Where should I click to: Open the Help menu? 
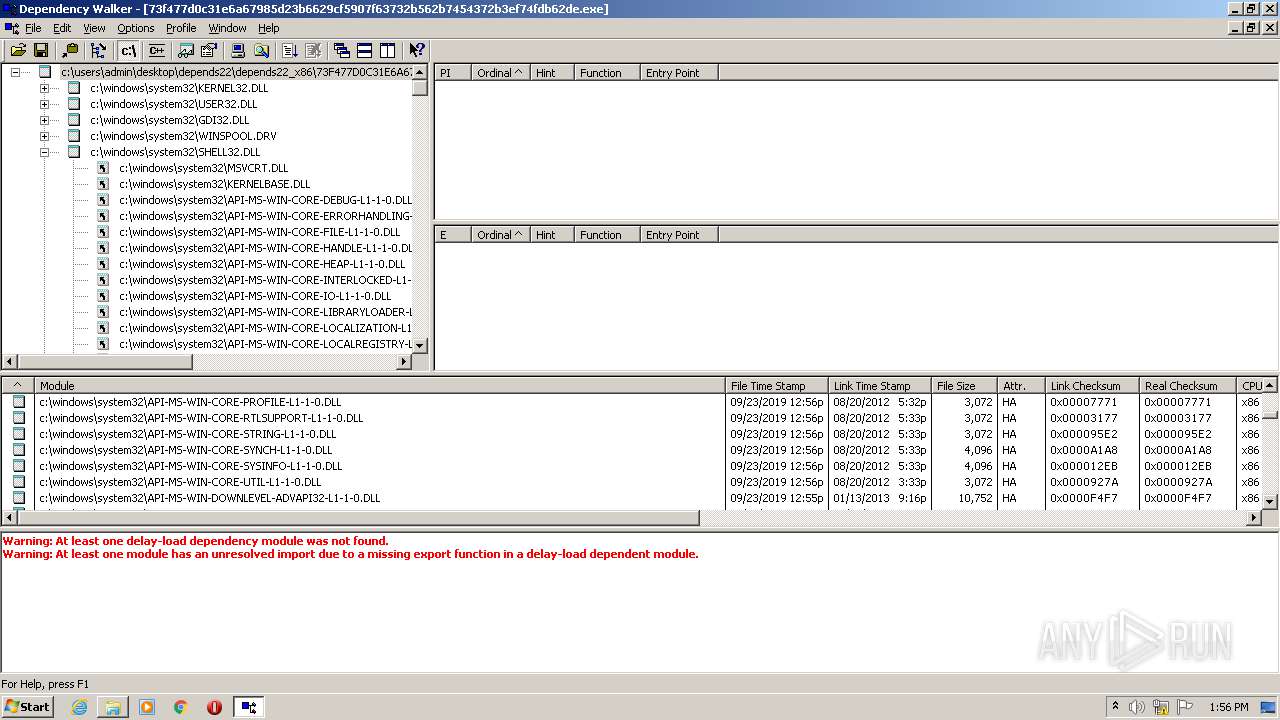269,28
